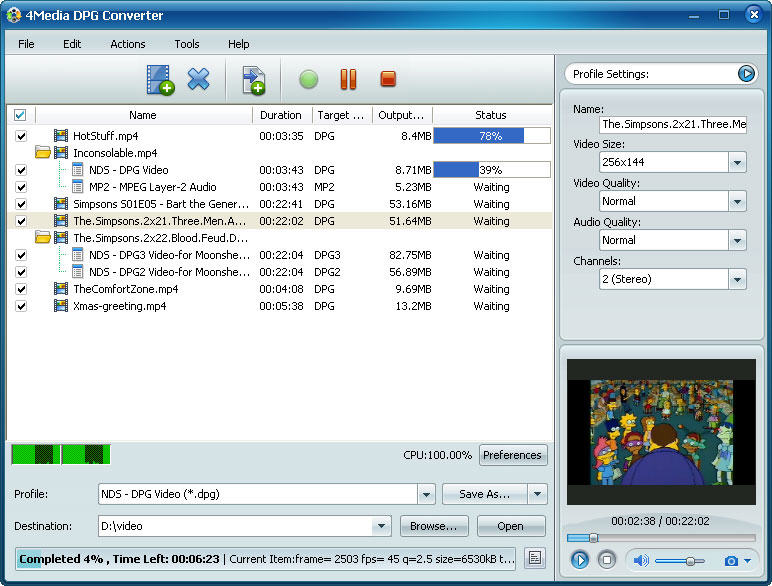Click the profile Name input field
The image size is (772, 586).
click(x=673, y=124)
